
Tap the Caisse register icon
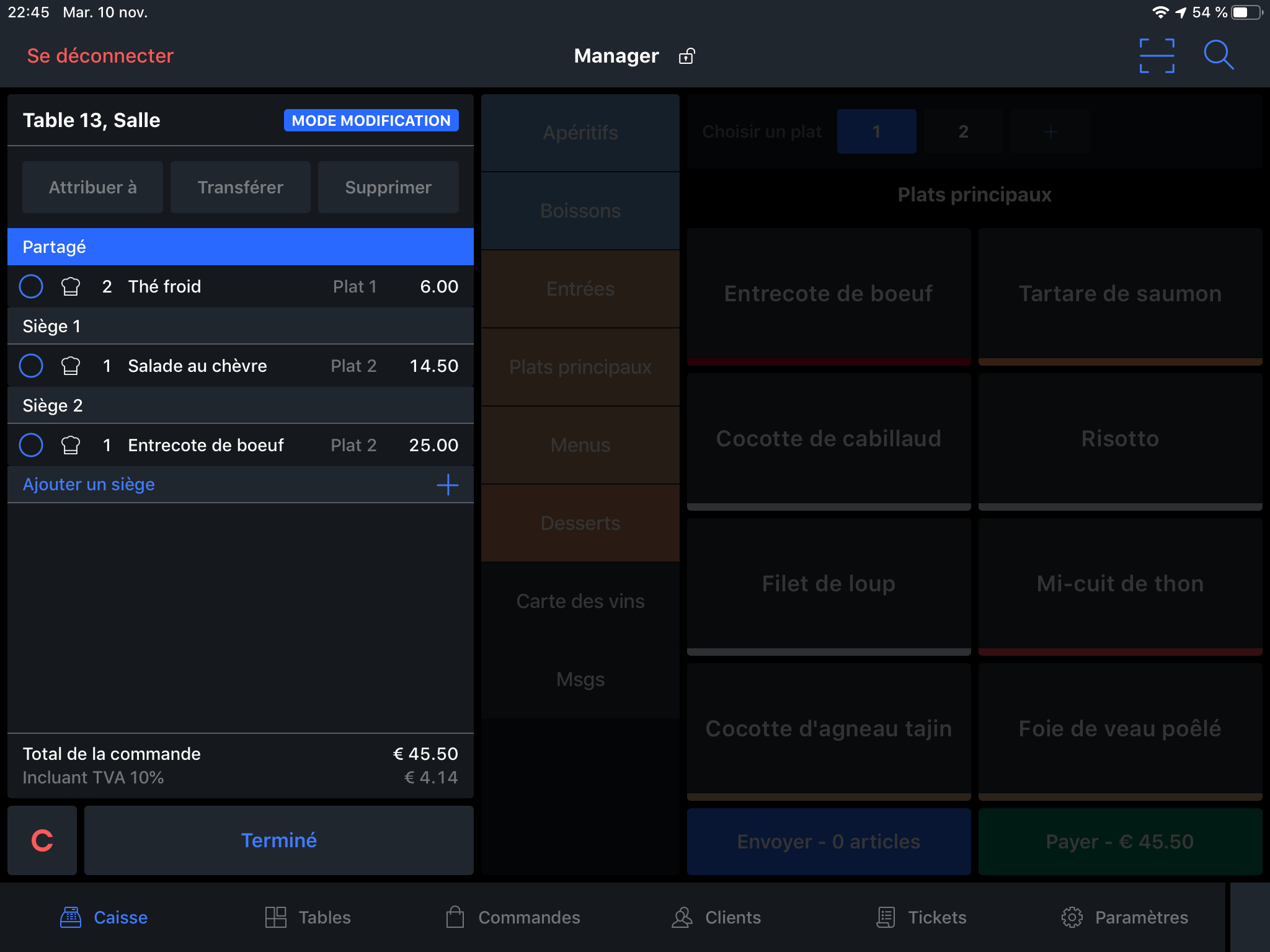[x=71, y=917]
